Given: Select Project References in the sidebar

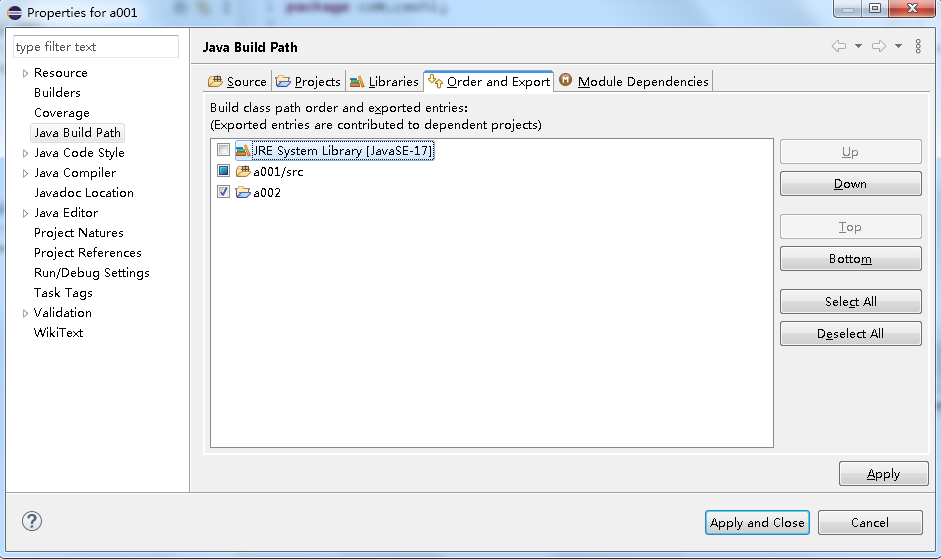Looking at the screenshot, I should pyautogui.click(x=88, y=253).
